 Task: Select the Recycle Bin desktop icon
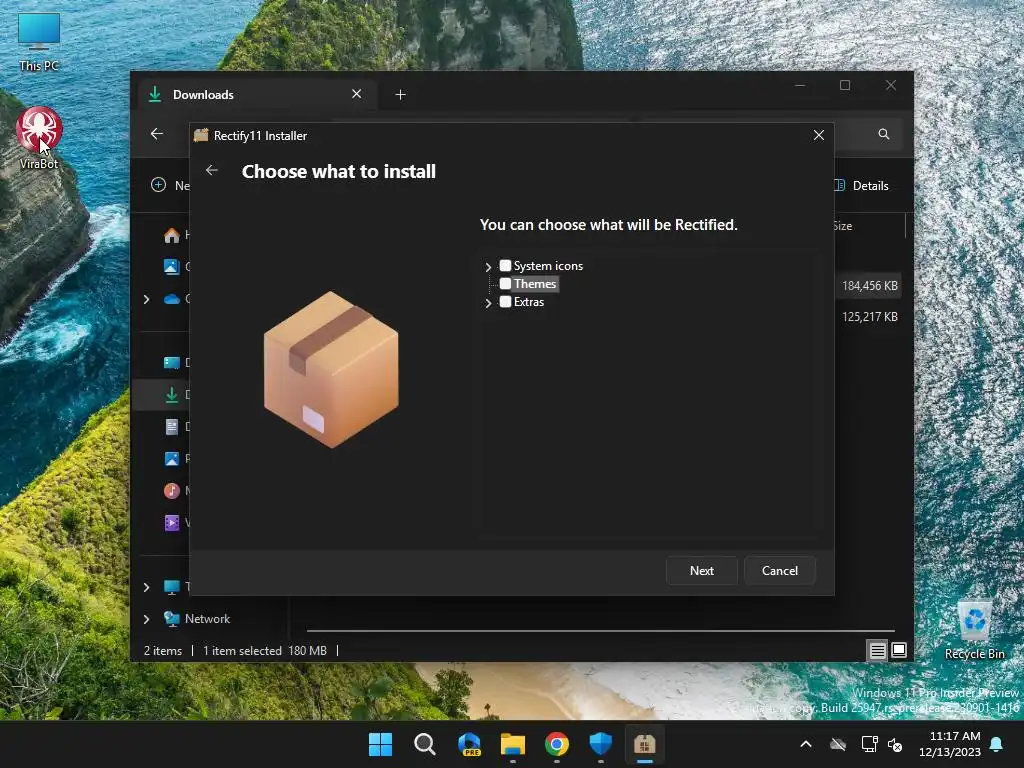[974, 631]
